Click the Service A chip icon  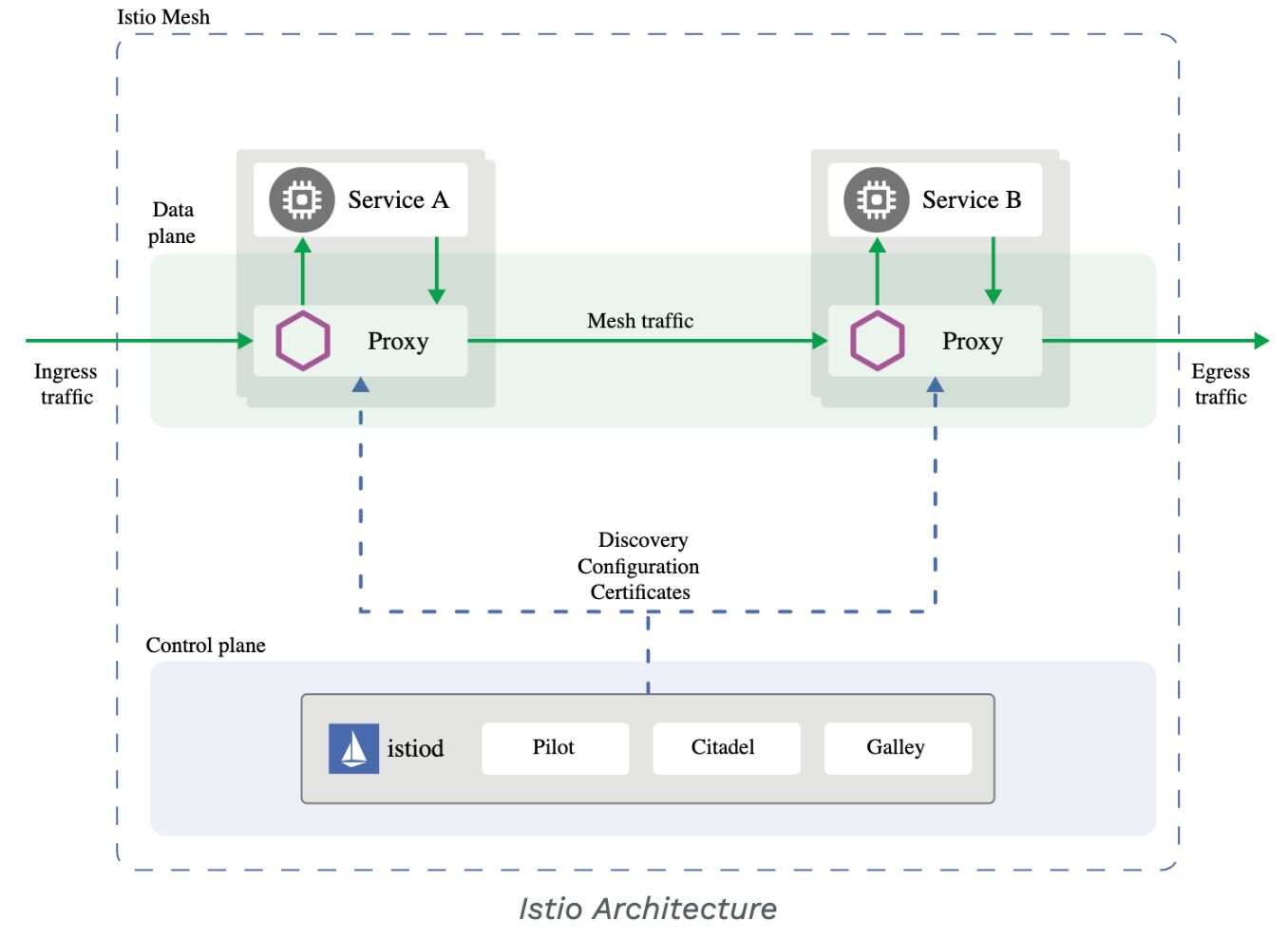click(x=302, y=199)
